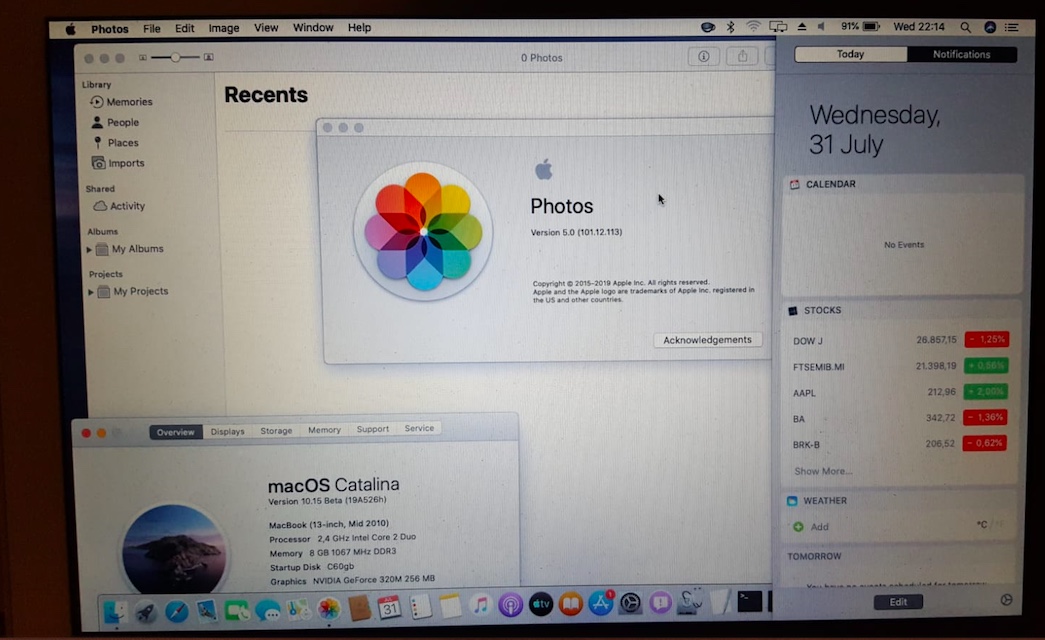Open Calendar from the Dock

click(389, 607)
